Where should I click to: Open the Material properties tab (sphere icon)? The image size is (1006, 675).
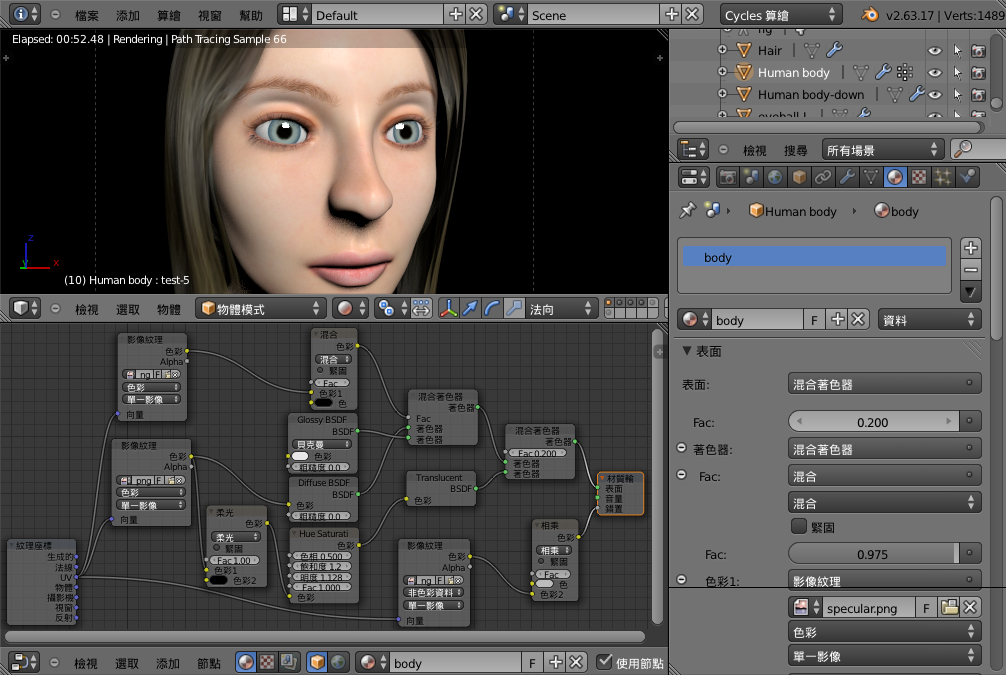click(894, 176)
